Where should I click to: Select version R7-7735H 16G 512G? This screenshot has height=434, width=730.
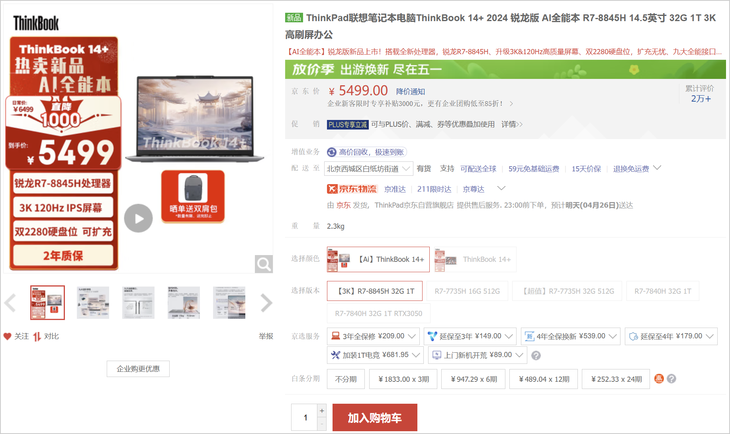(x=467, y=291)
